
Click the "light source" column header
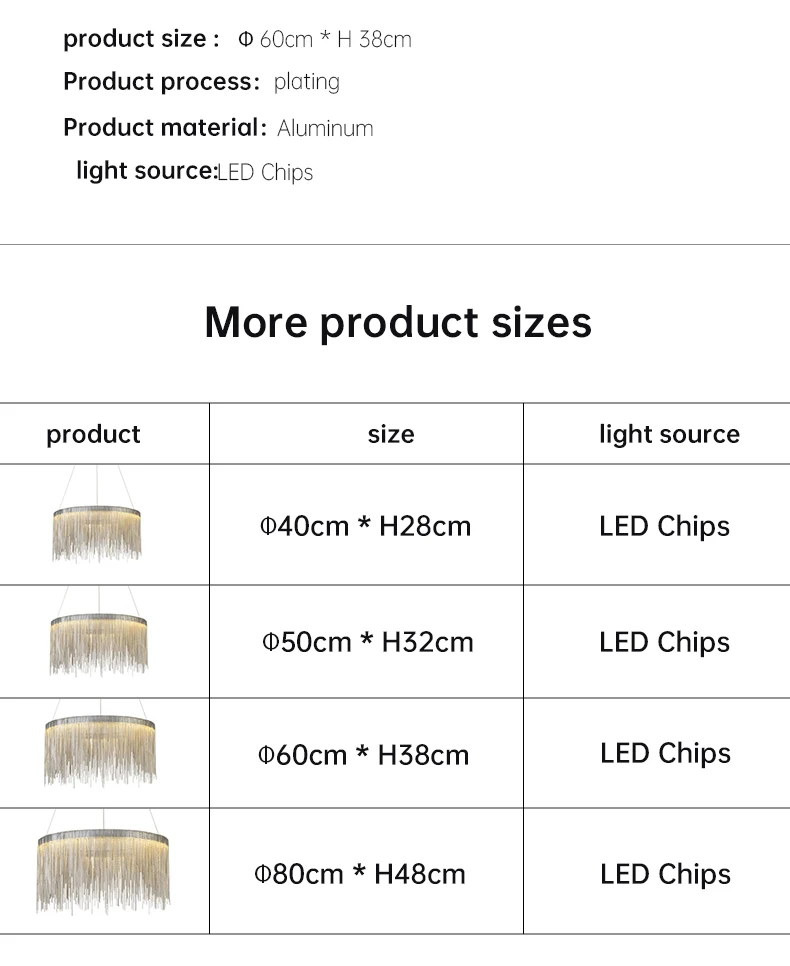click(669, 434)
